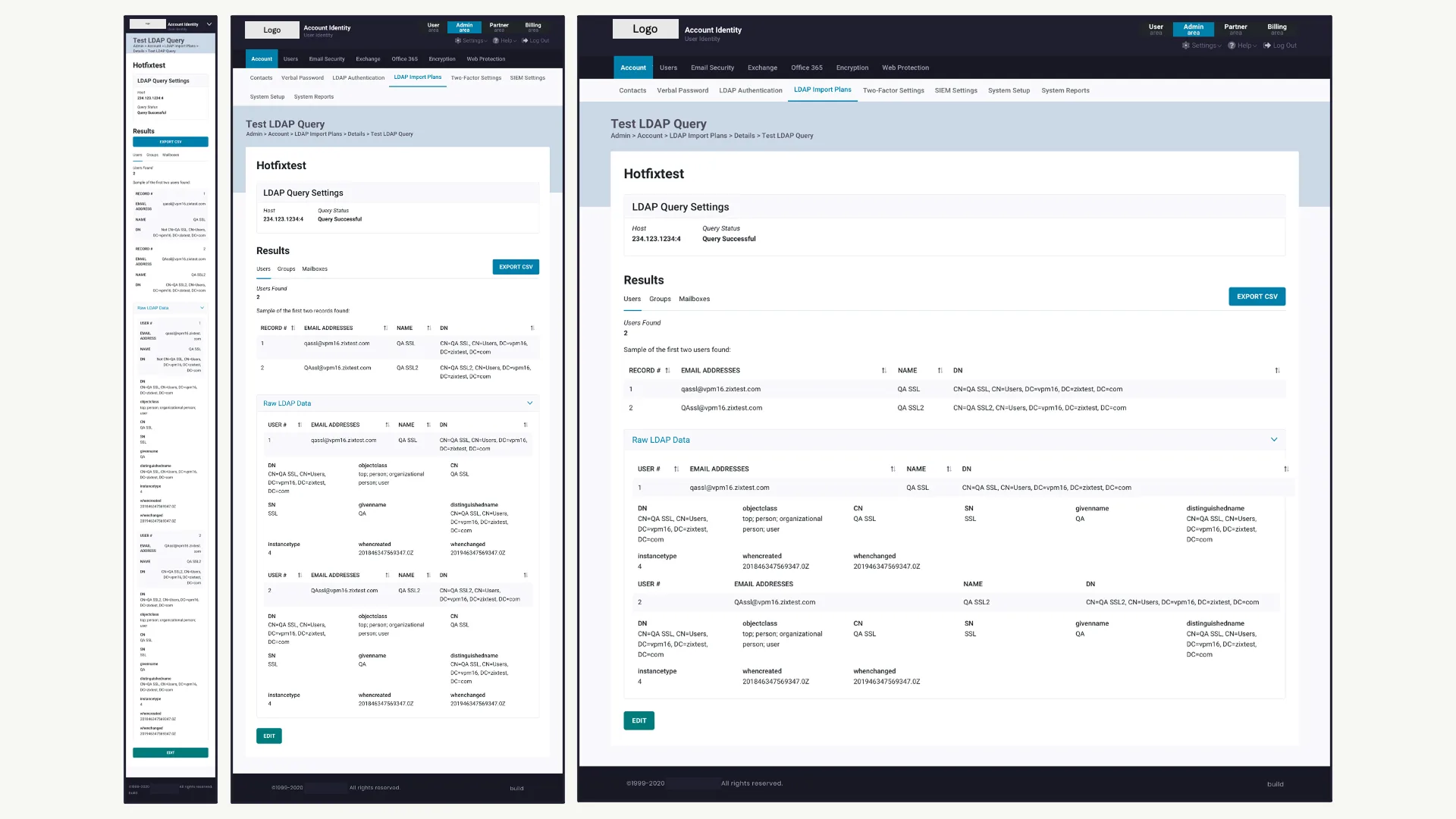
Task: Sort by EMAIL ADDRESSES in tablet results table
Action: (x=386, y=328)
